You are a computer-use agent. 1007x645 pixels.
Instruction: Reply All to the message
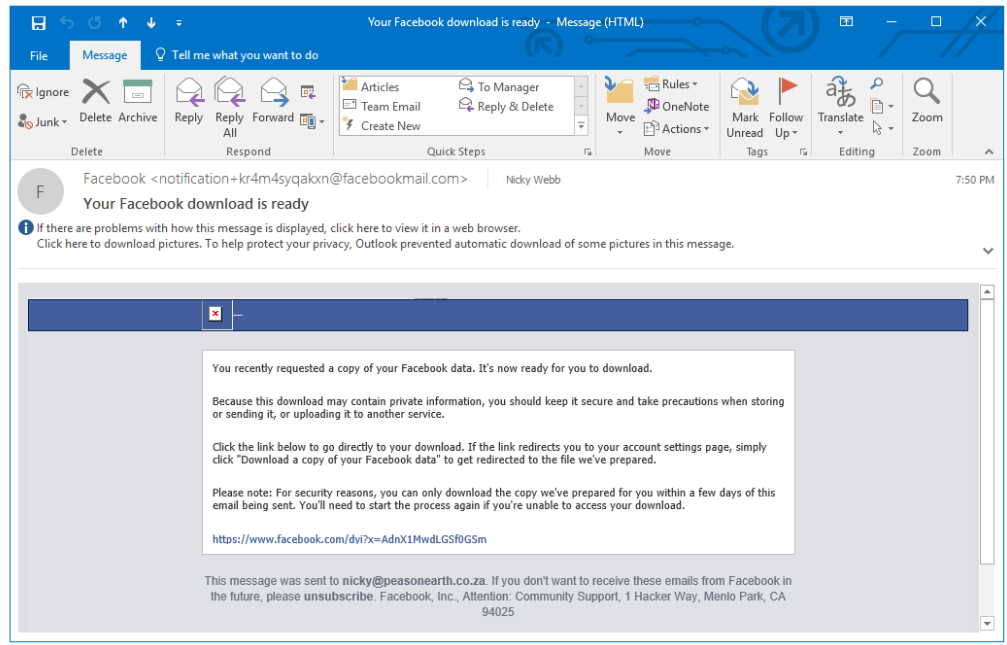[229, 107]
